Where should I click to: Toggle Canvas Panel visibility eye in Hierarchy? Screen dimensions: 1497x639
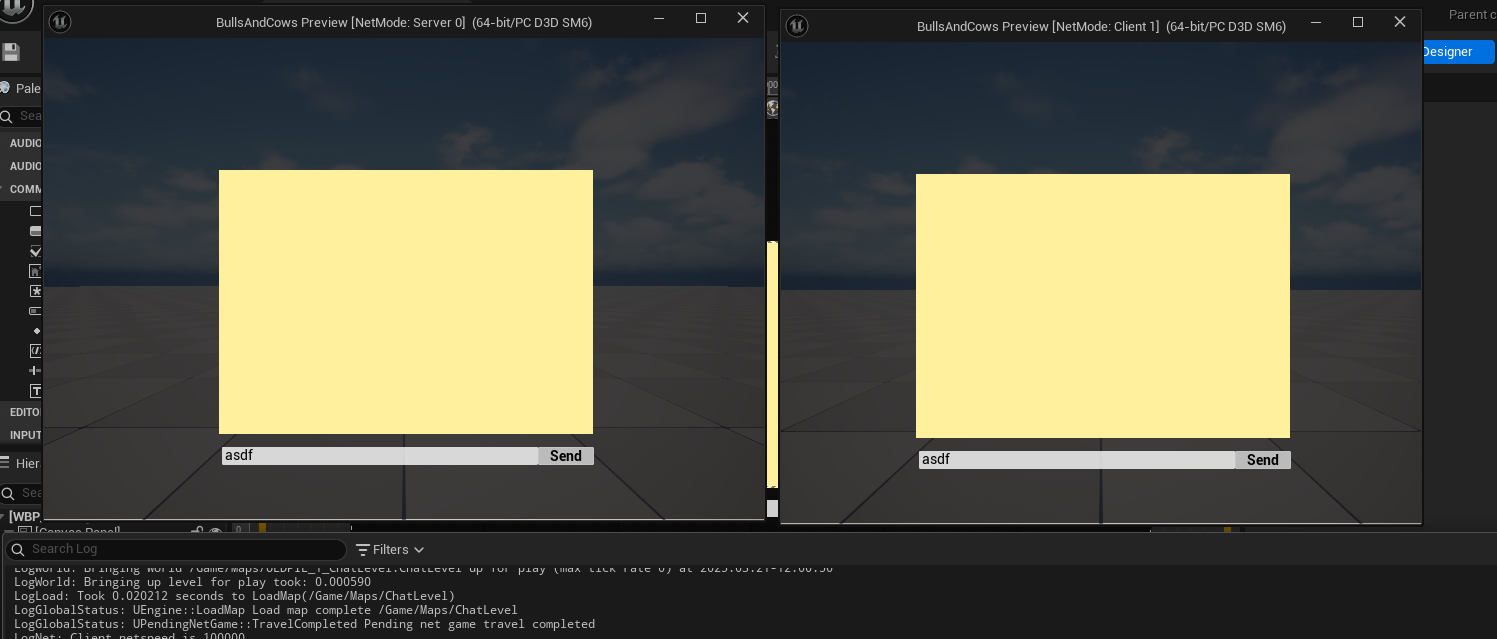[215, 532]
